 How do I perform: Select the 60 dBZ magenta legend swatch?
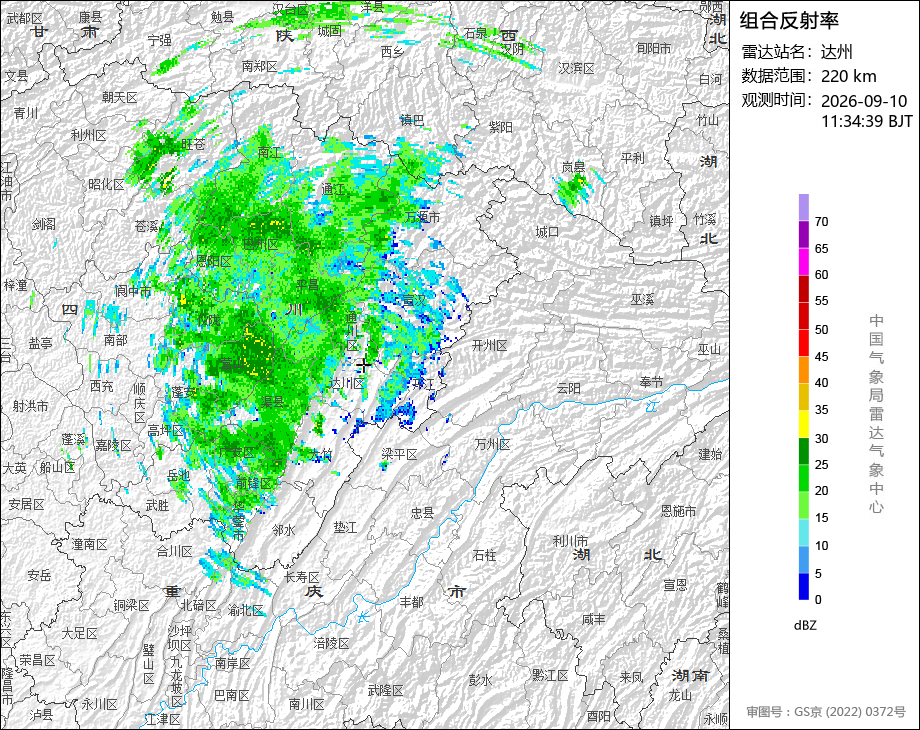tap(803, 261)
